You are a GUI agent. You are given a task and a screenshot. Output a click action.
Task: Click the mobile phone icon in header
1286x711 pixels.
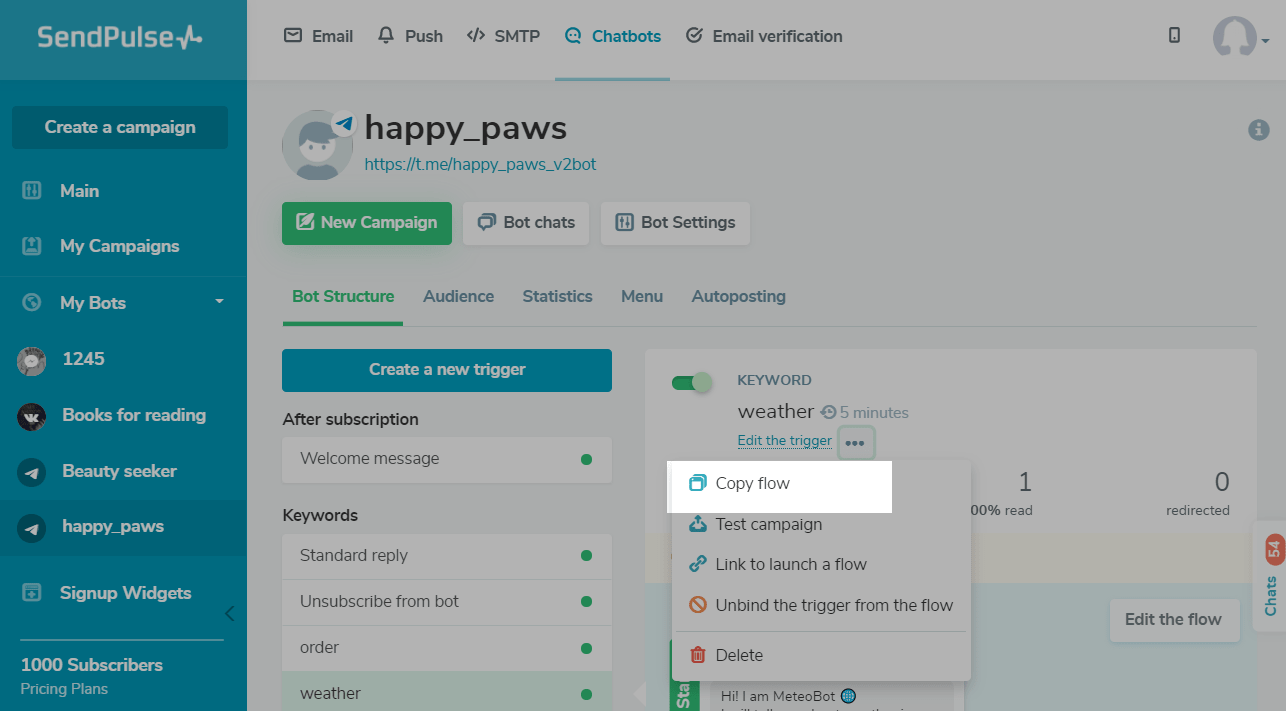(1174, 35)
